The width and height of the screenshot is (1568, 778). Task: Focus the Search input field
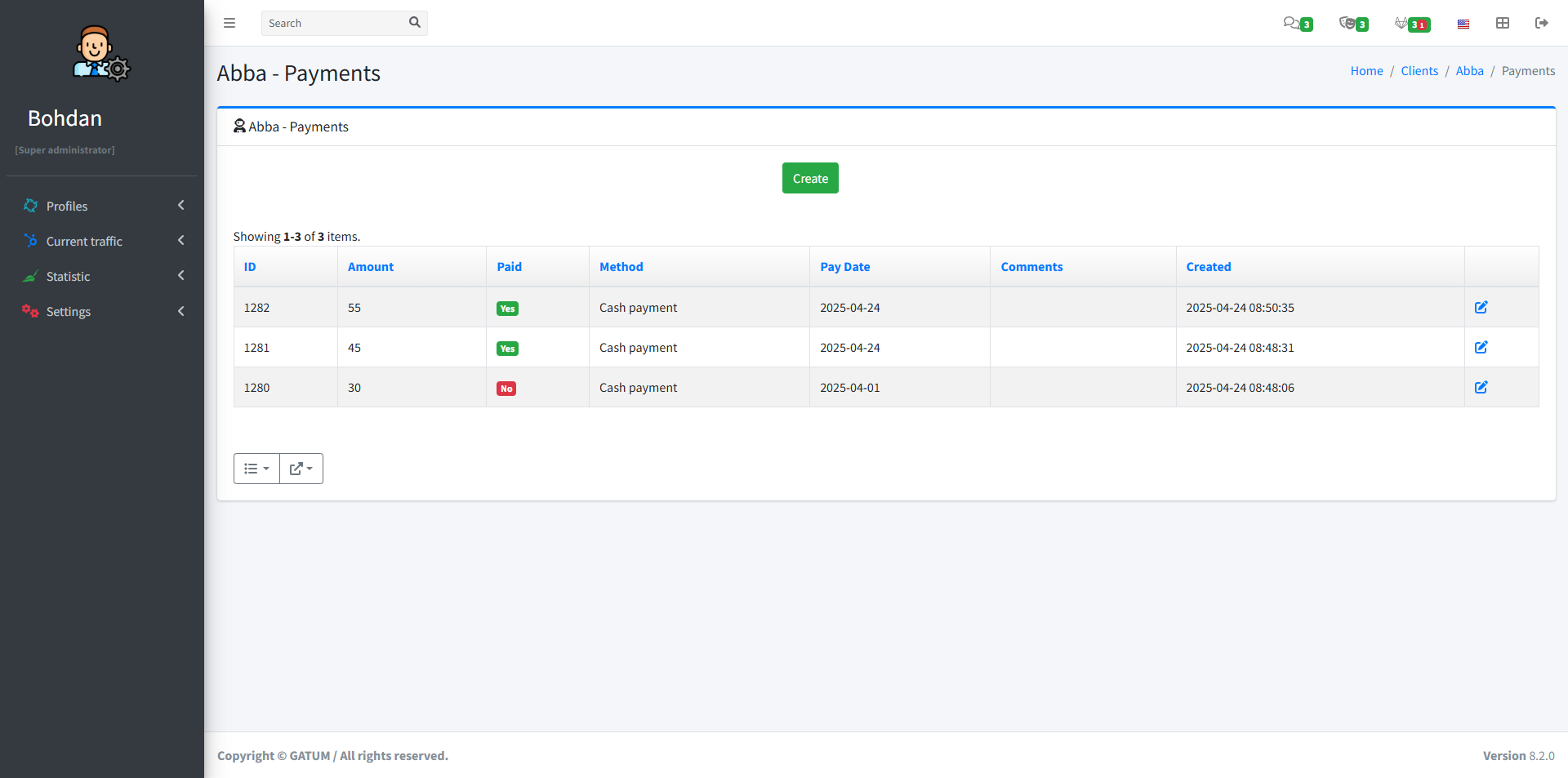(x=333, y=23)
